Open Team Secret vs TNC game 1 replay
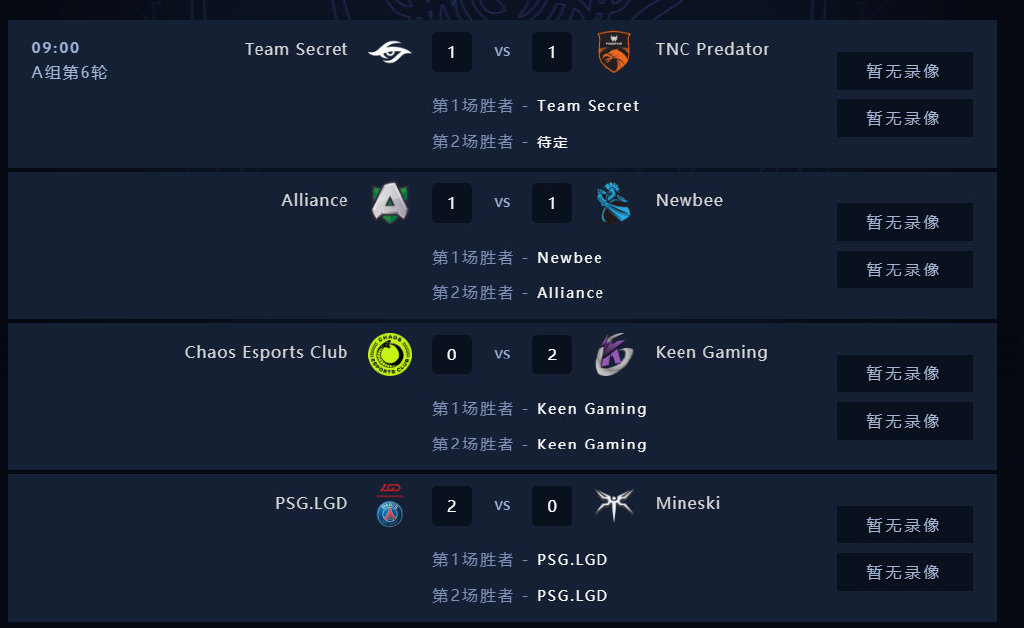 pyautogui.click(x=904, y=71)
